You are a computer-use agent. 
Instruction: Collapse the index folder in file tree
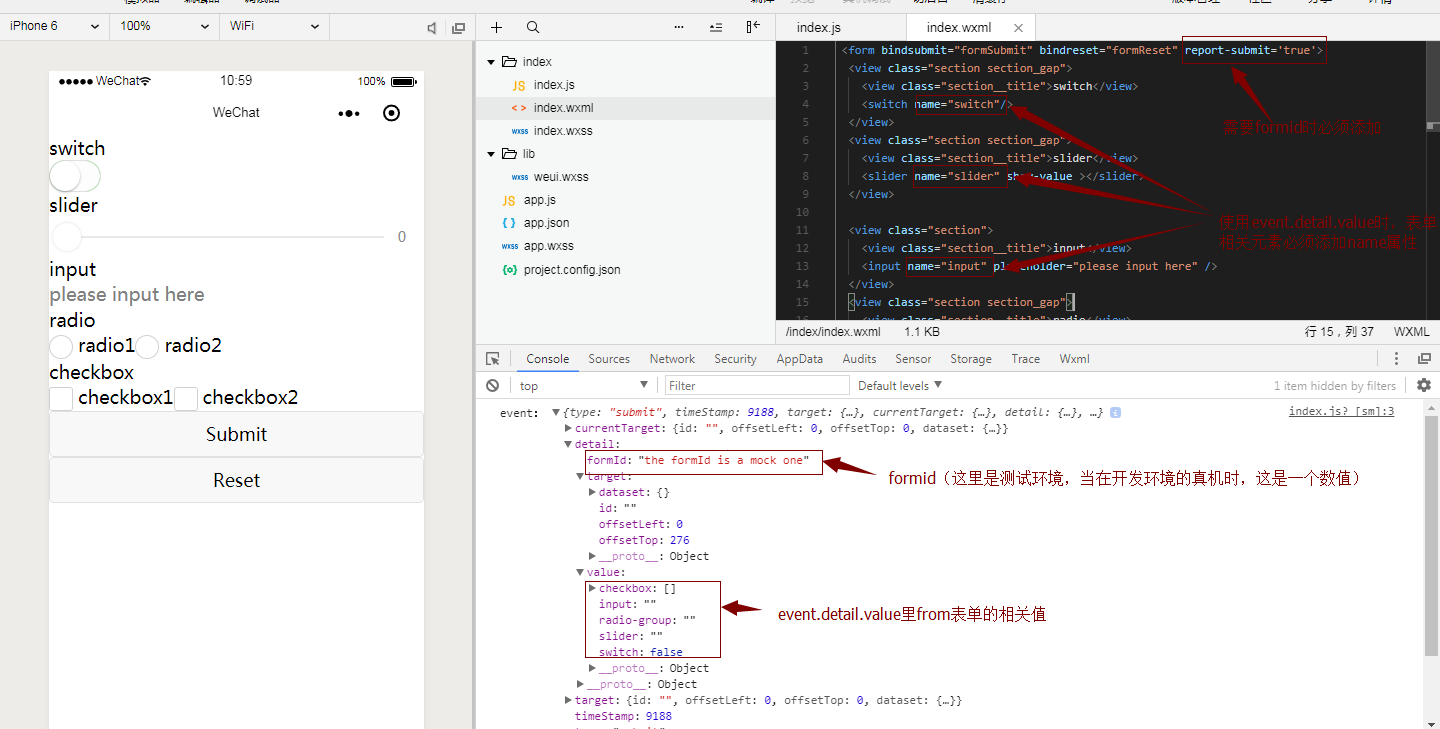click(491, 60)
